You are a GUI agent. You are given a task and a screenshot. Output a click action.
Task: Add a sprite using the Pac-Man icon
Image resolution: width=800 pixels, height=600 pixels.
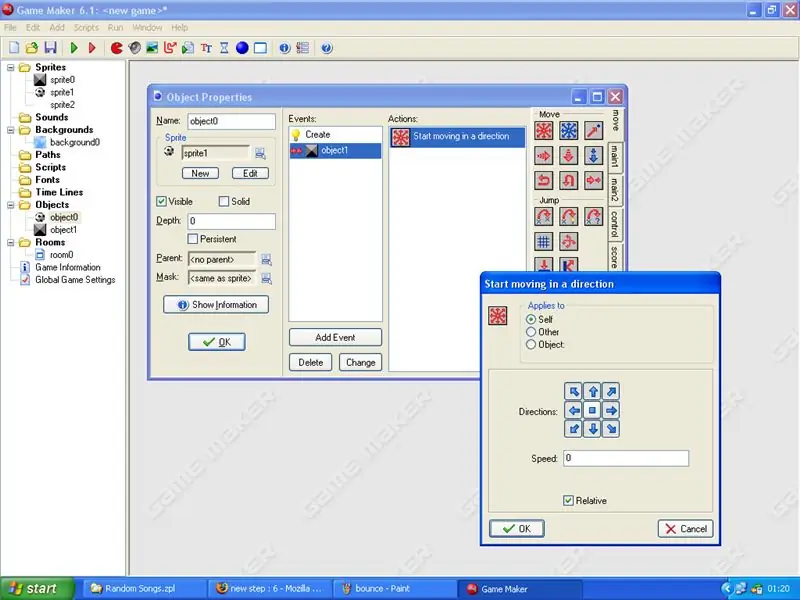[x=117, y=48]
